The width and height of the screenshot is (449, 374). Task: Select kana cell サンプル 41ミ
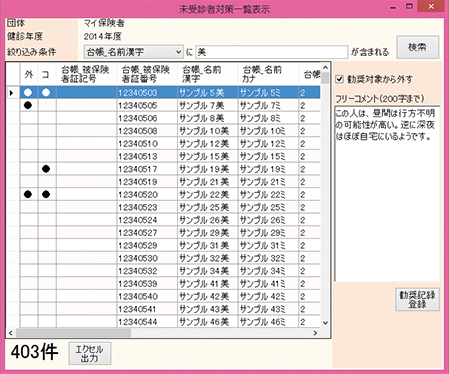[x=268, y=284]
